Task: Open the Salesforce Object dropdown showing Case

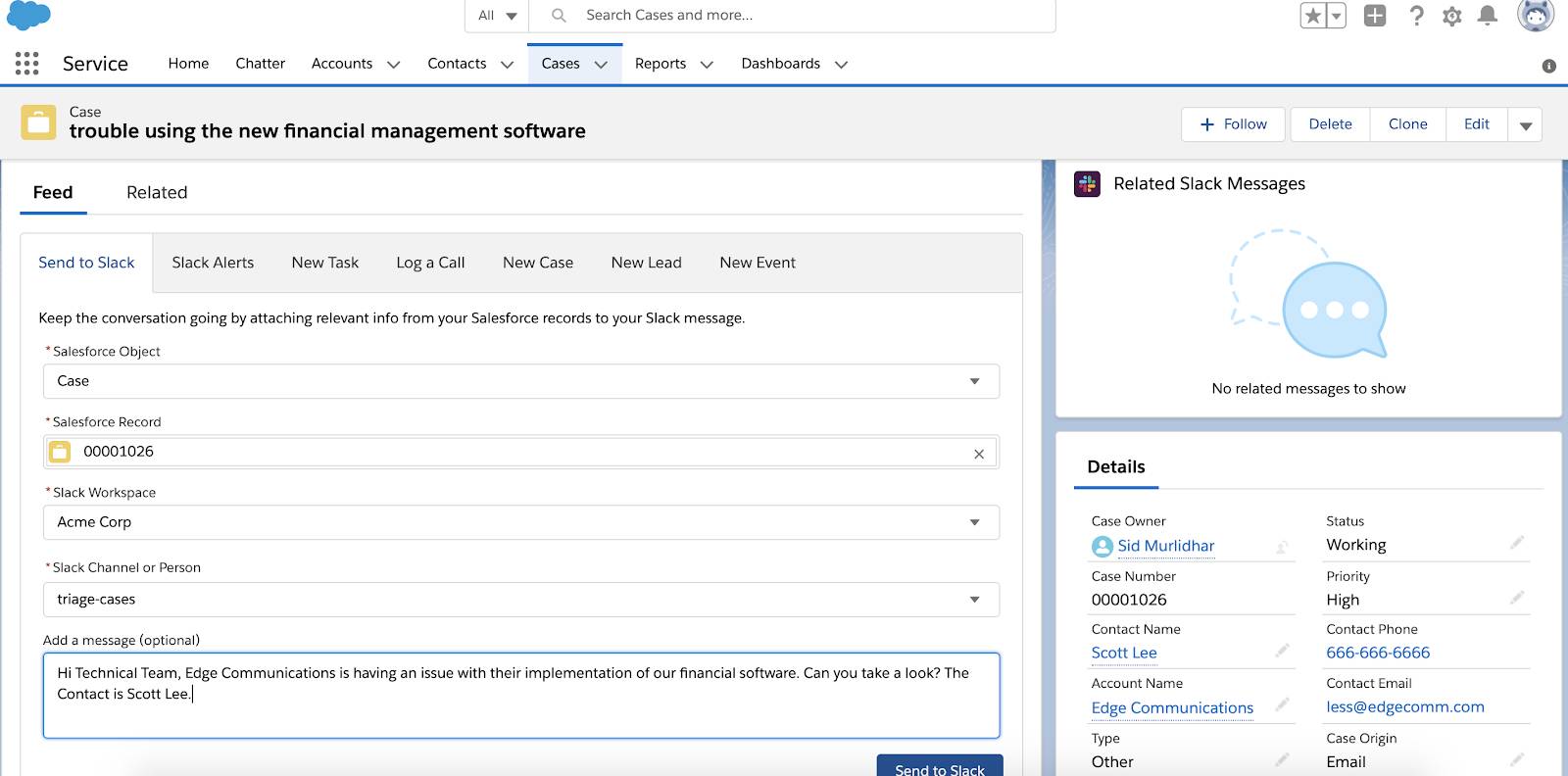Action: click(521, 381)
